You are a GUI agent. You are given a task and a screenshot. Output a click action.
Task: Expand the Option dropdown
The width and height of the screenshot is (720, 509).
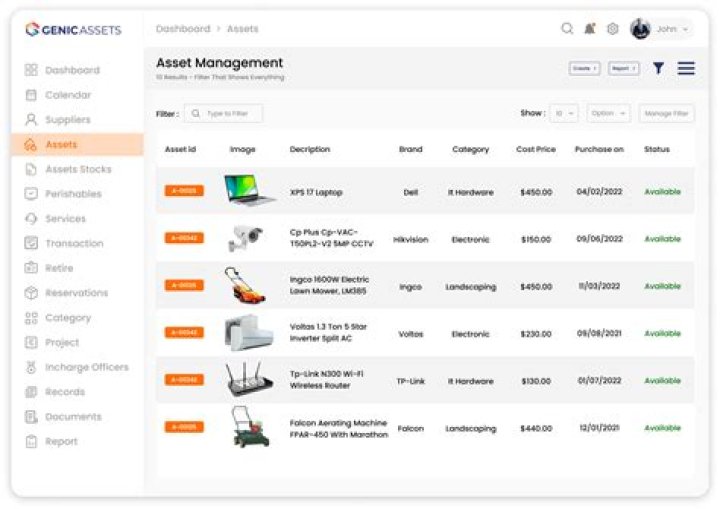pos(608,114)
